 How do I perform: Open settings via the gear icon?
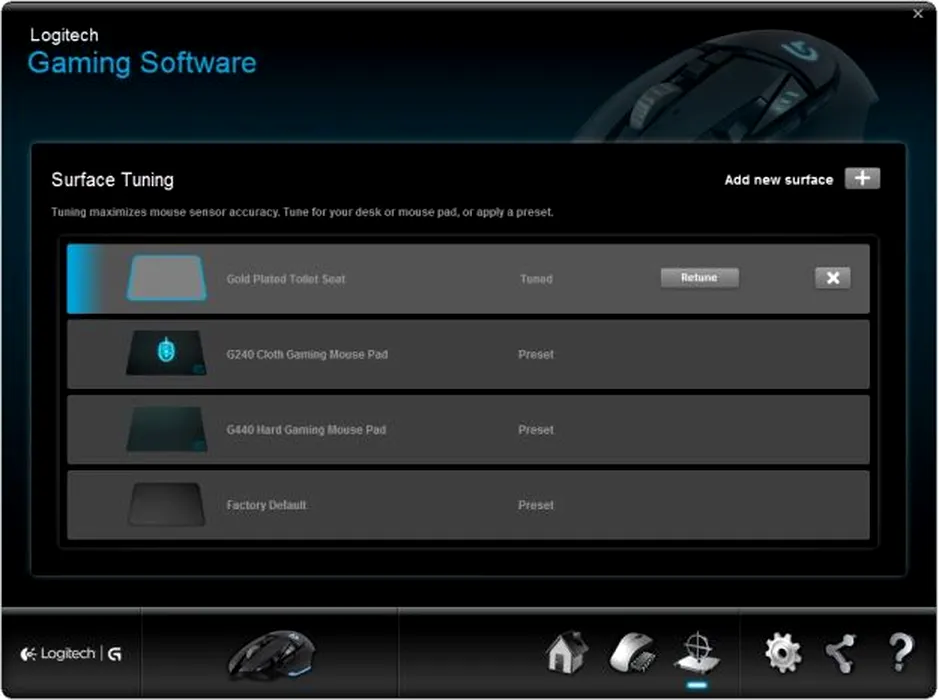click(782, 653)
